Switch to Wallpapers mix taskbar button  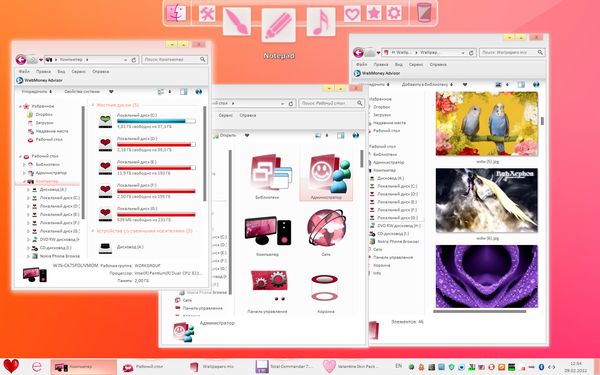coord(218,367)
